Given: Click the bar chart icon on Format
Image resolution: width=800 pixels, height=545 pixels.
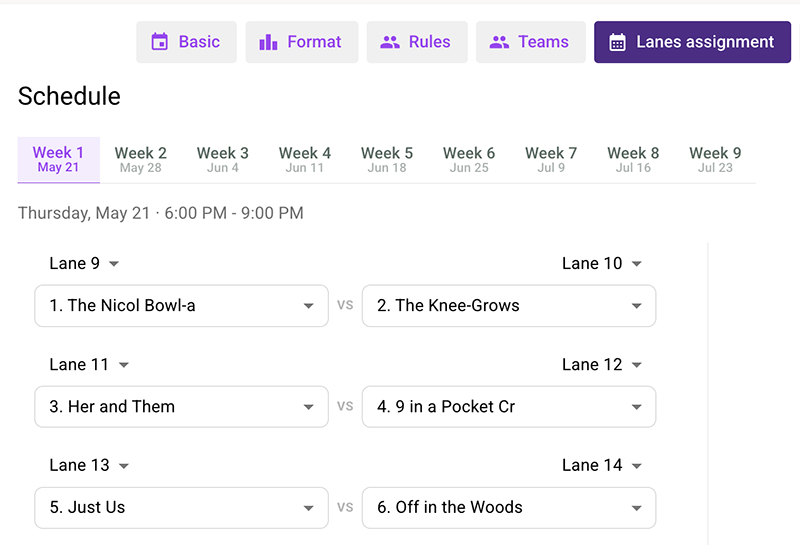Looking at the screenshot, I should tap(268, 42).
